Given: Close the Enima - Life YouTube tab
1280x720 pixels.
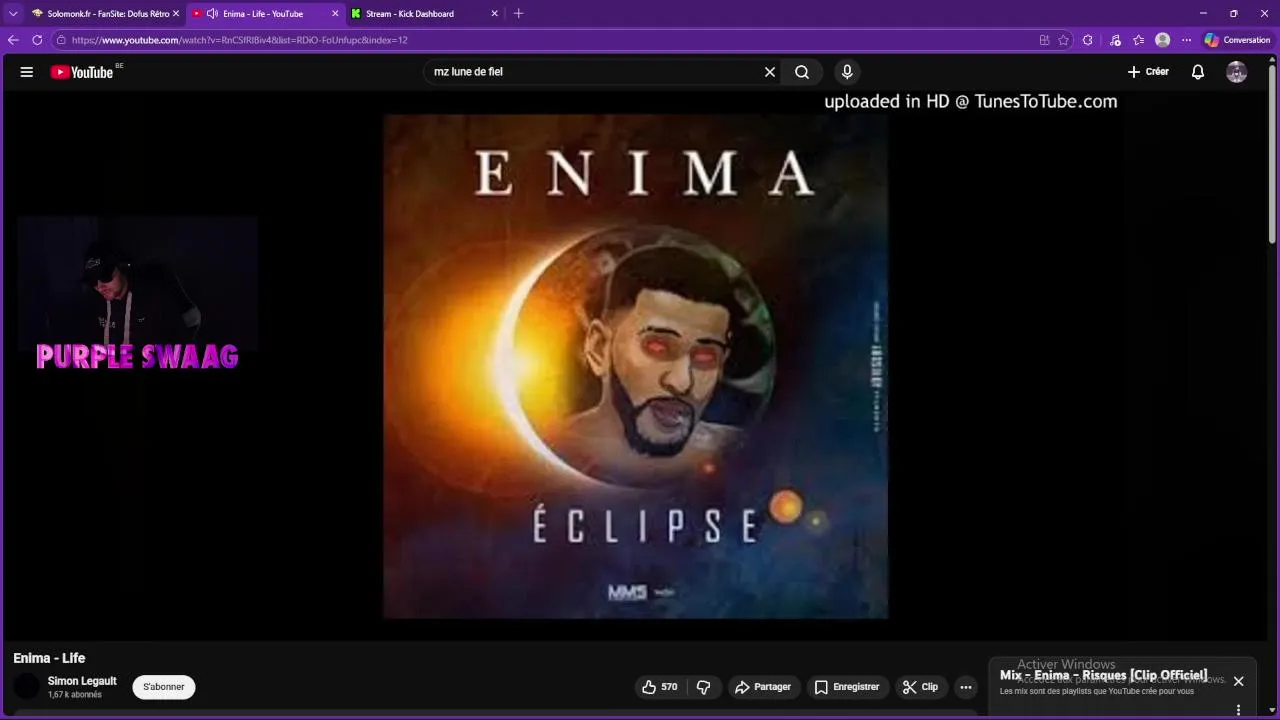Looking at the screenshot, I should 335,14.
